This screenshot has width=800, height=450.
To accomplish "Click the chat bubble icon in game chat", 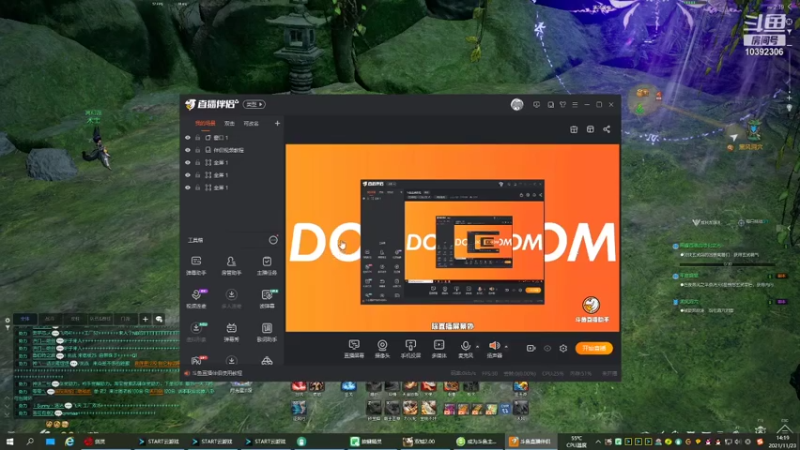I will coord(159,319).
